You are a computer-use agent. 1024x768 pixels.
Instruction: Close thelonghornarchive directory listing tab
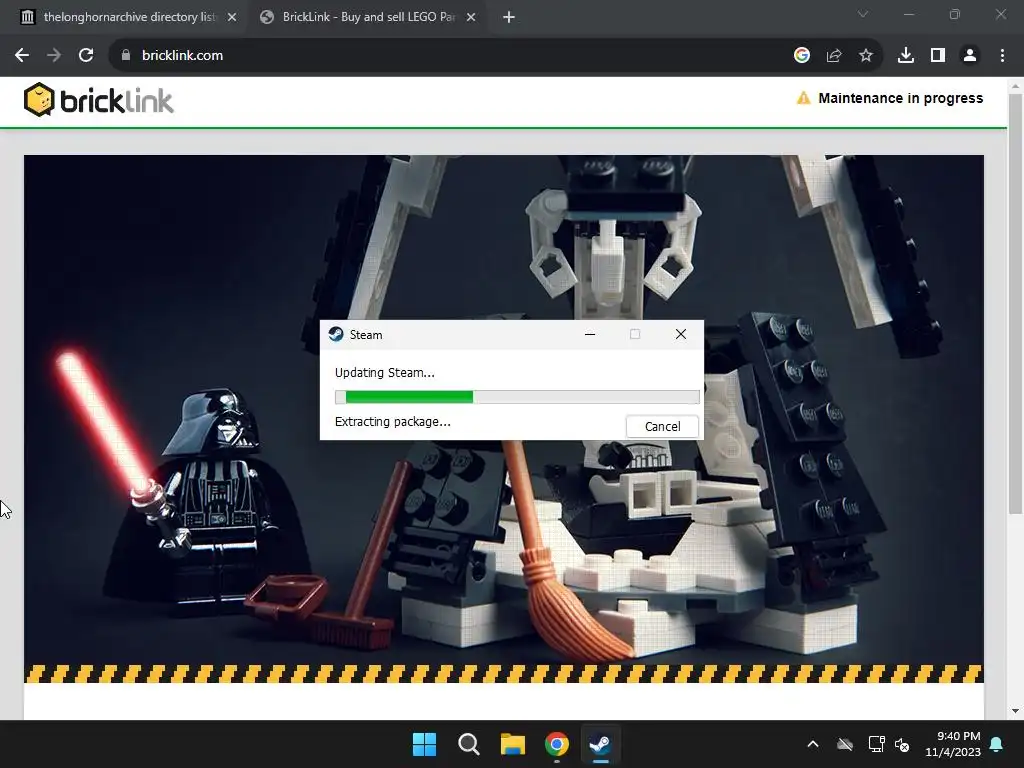(x=232, y=17)
